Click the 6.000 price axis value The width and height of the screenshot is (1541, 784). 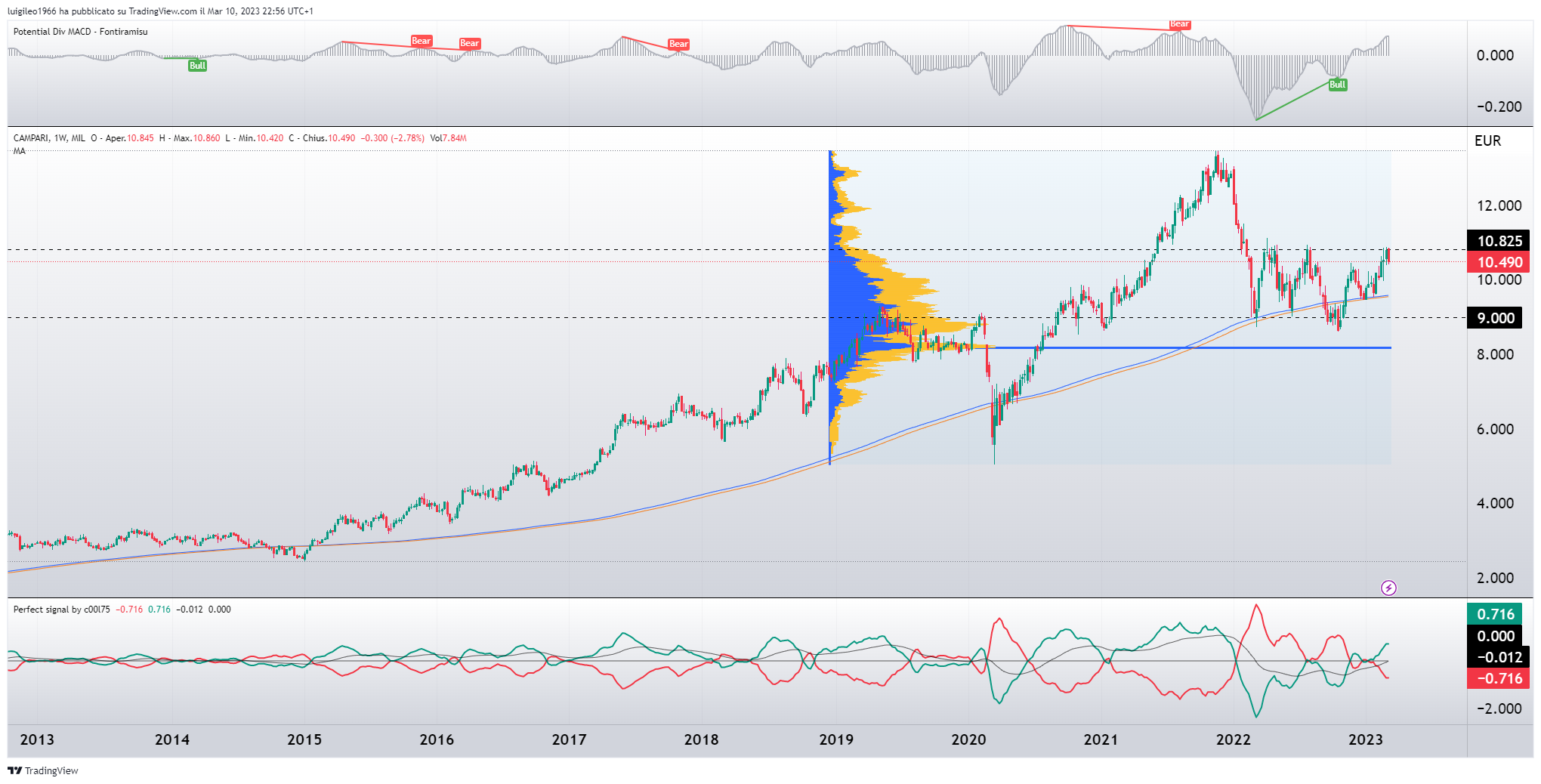pos(1495,429)
